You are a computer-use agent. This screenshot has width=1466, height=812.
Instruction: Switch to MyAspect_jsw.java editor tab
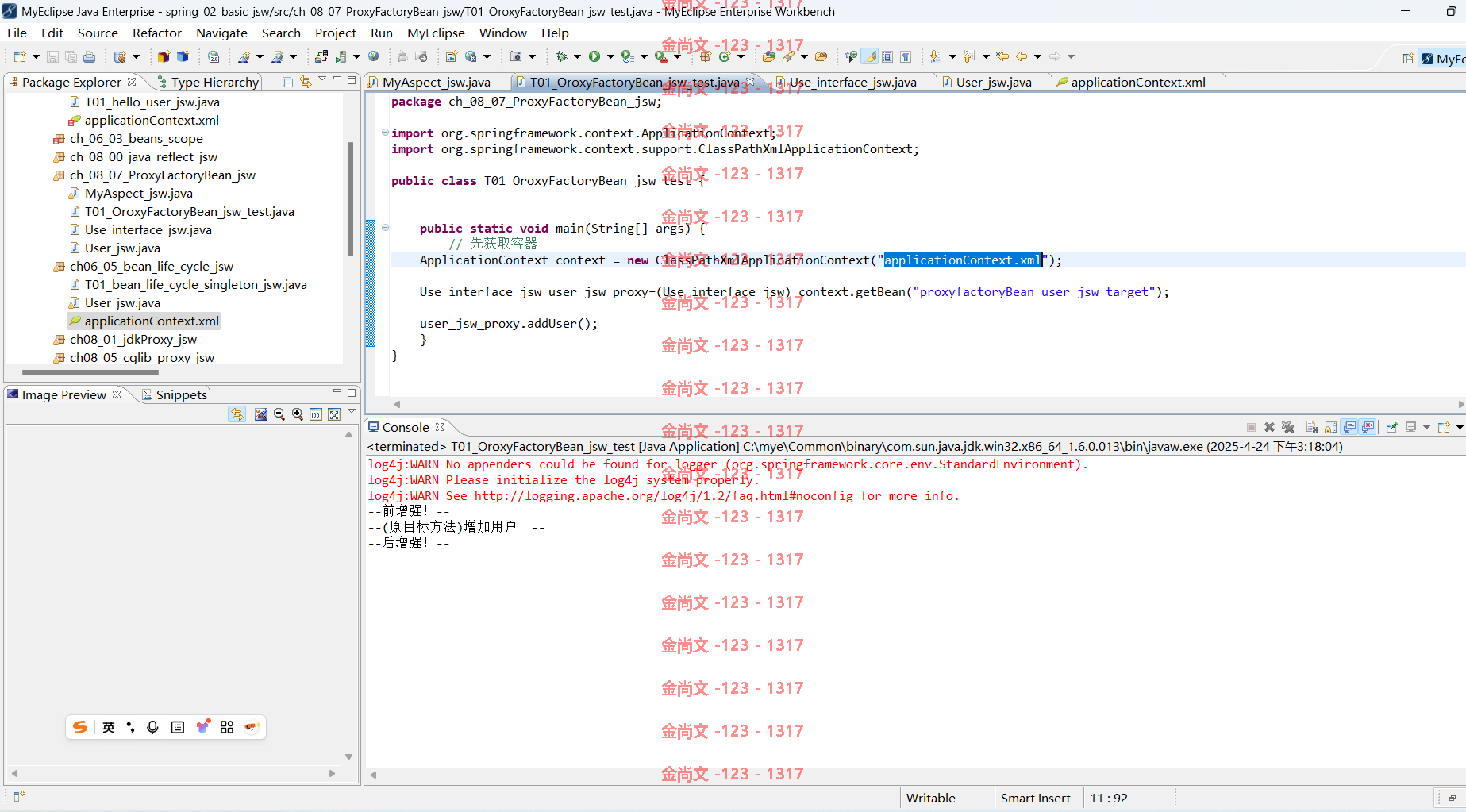436,82
